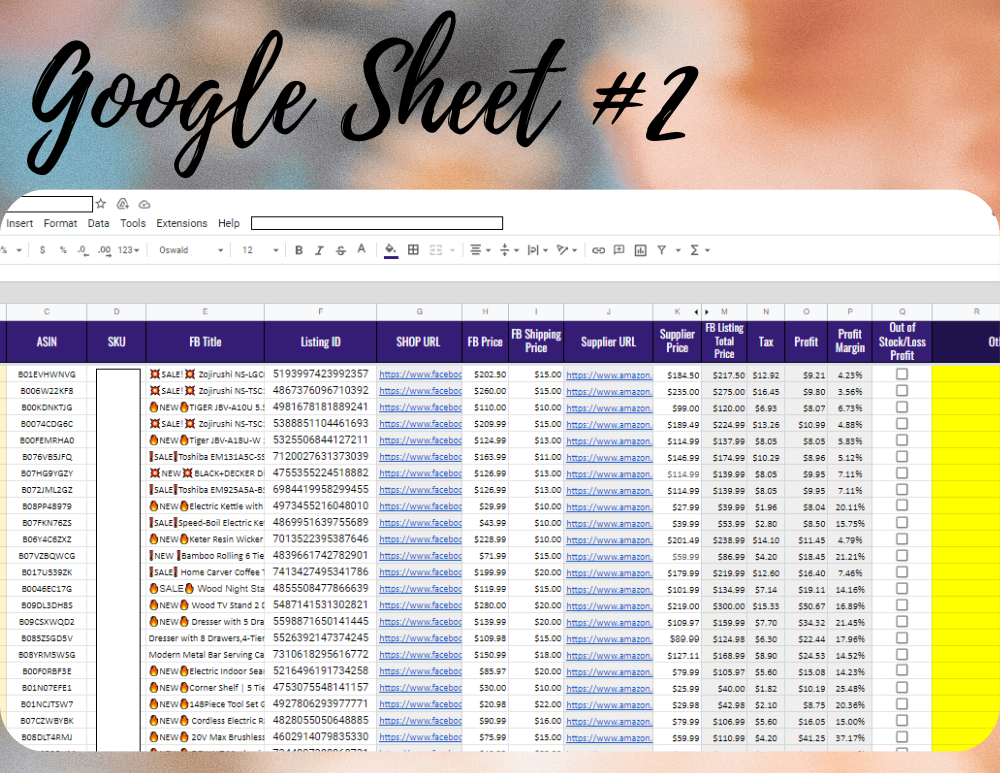
Task: Tick Out of Stock checkbox for B08PP48979
Action: [902, 506]
